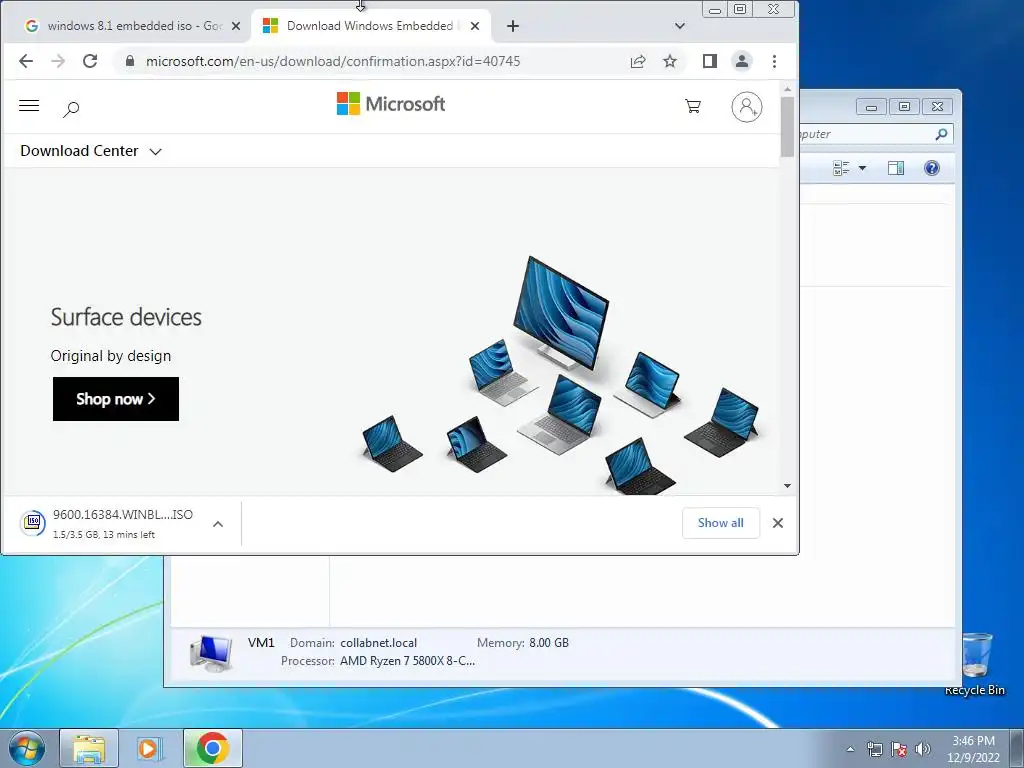The image size is (1024, 768).
Task: Bookmark this tab with the star
Action: pos(670,61)
